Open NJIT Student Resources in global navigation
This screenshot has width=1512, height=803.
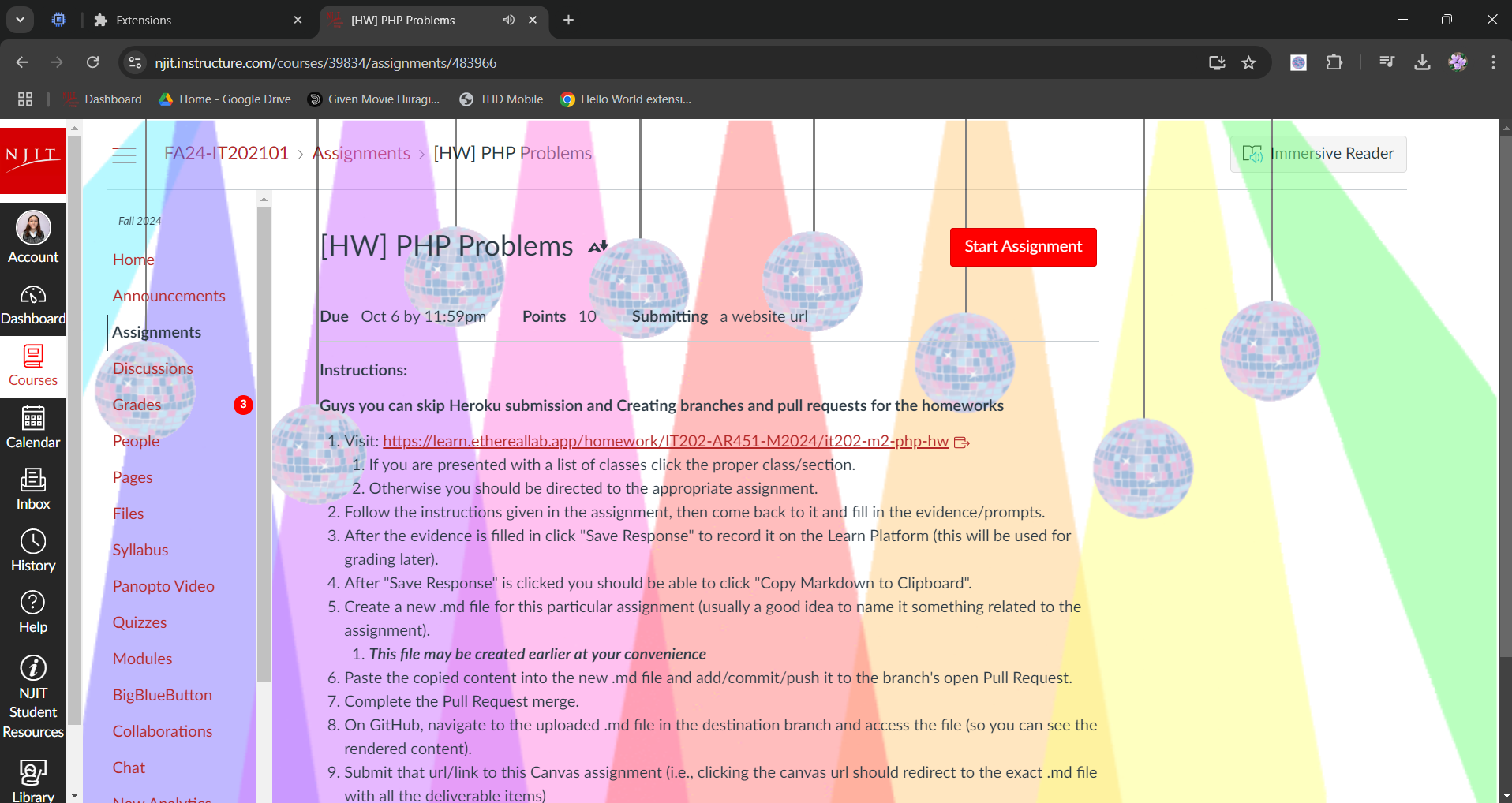pyautogui.click(x=33, y=697)
